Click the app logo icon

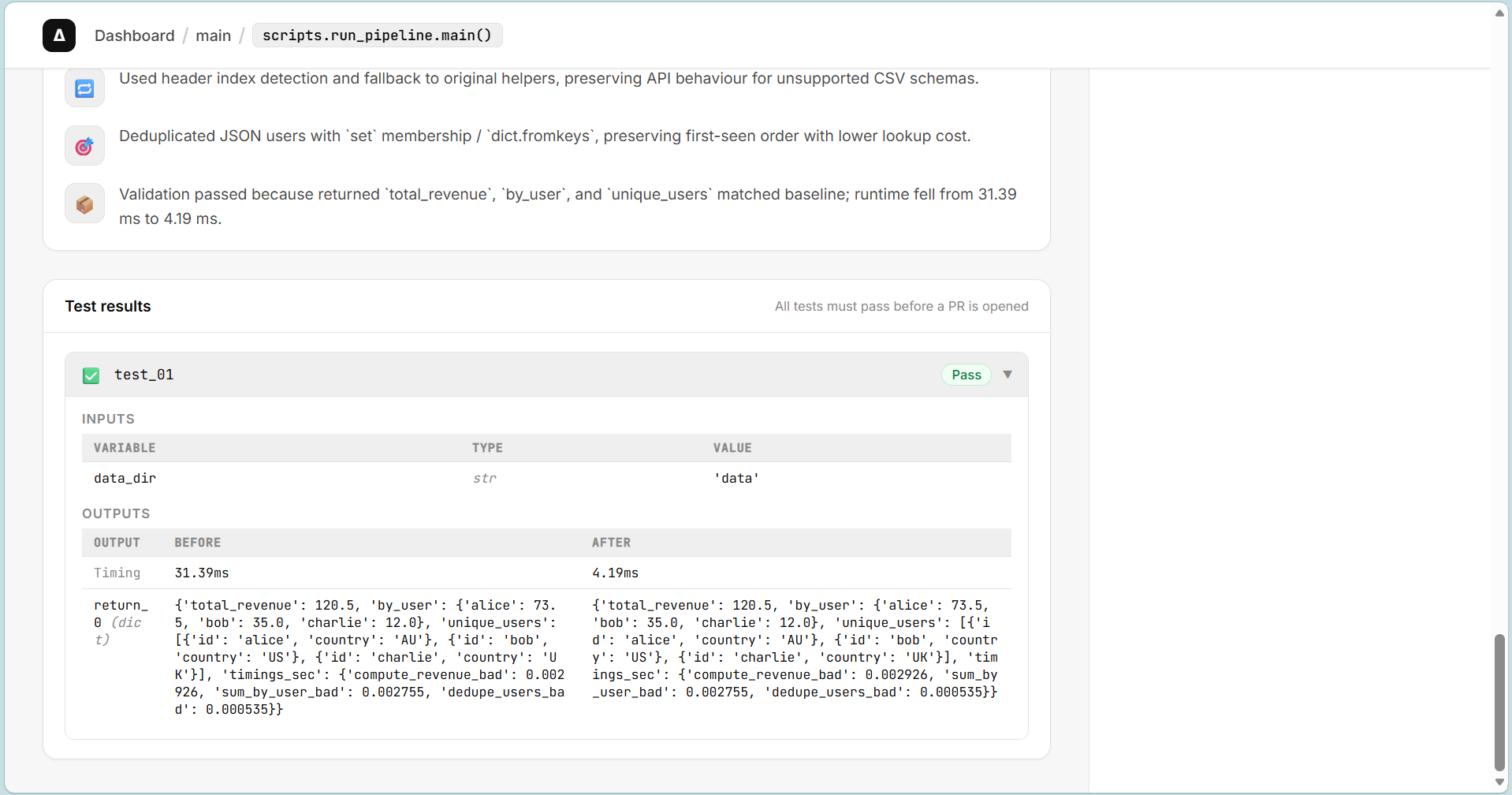59,35
